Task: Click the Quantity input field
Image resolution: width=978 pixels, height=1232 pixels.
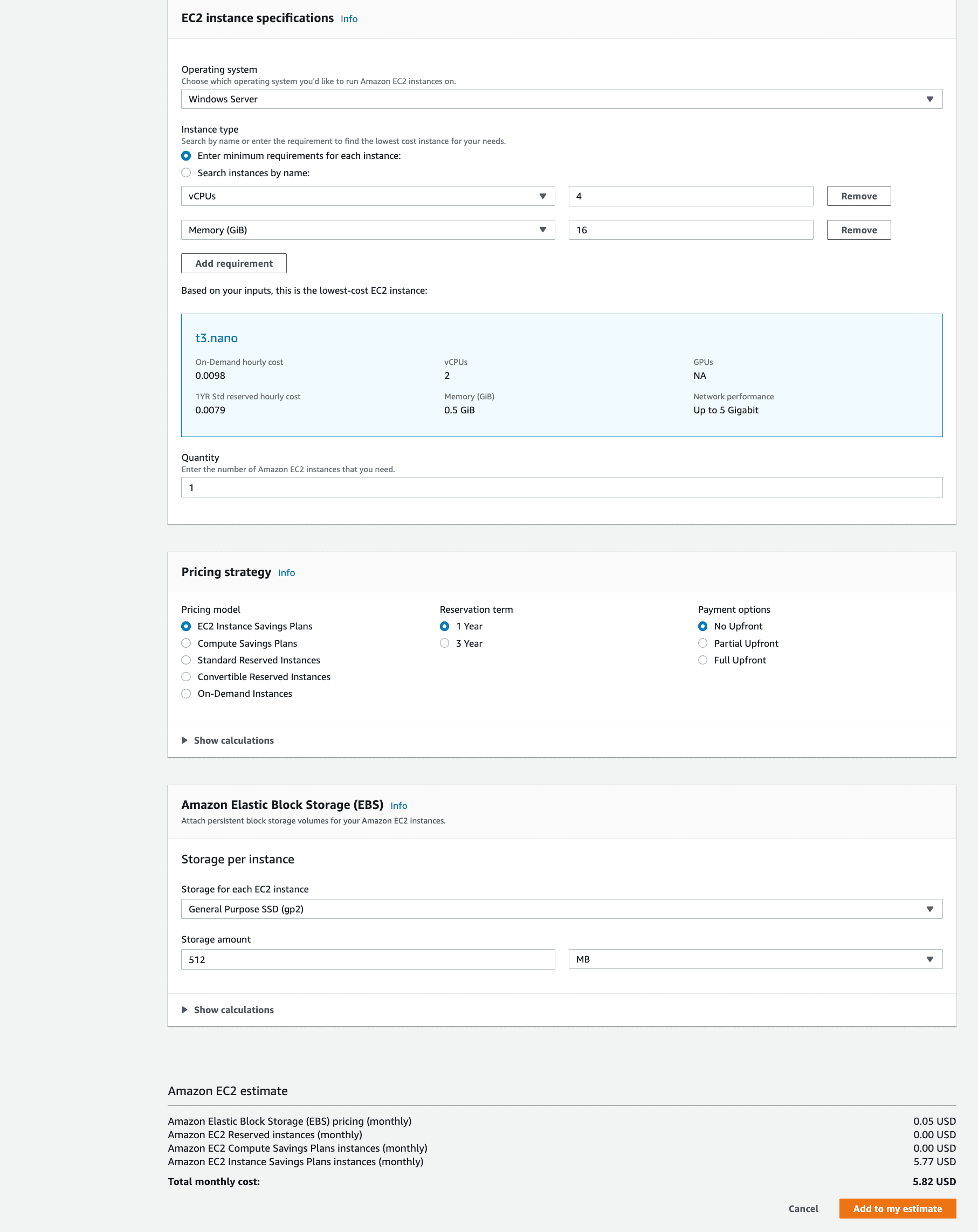Action: (561, 487)
